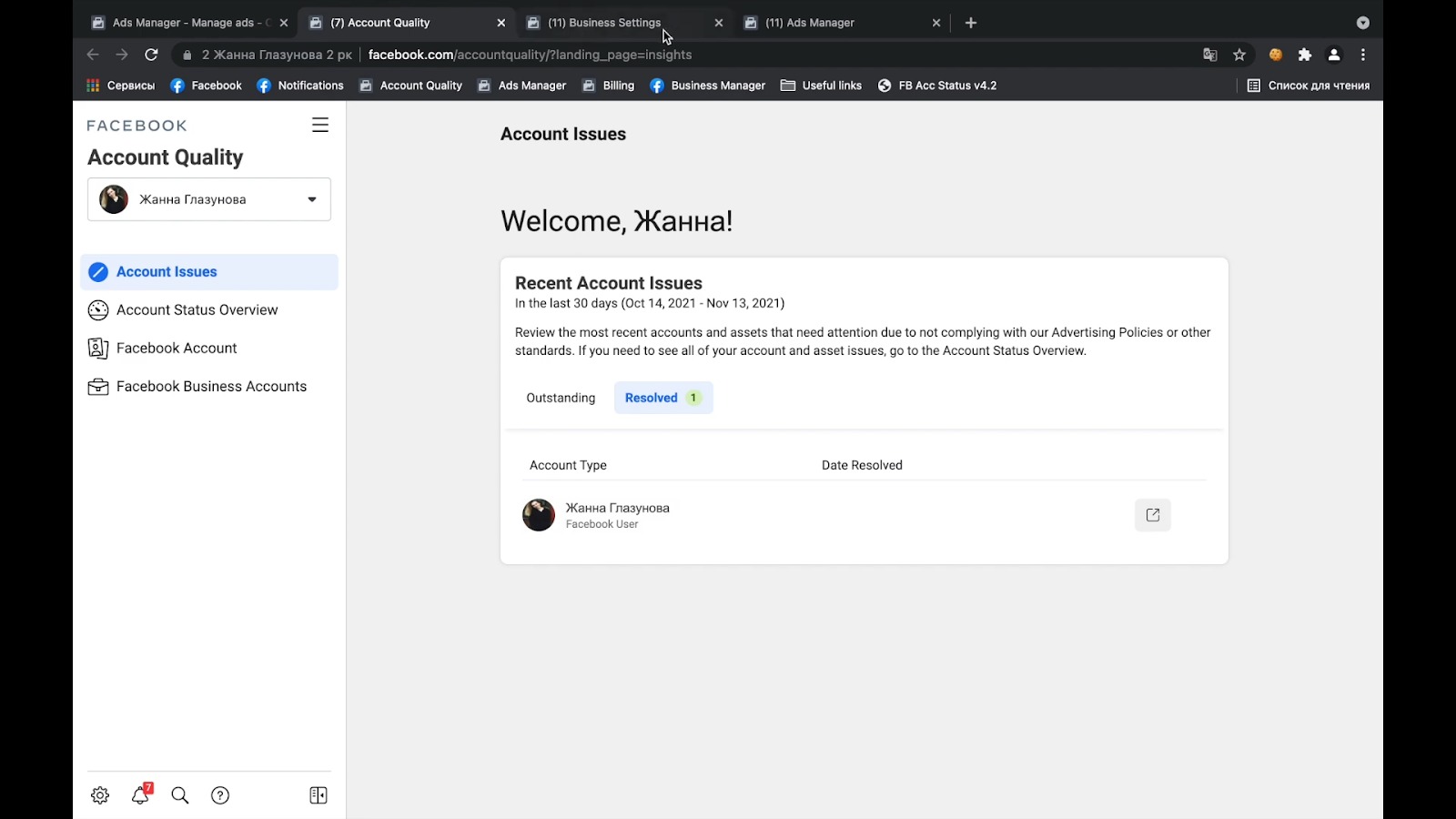Click the tab search dropdown arrow
This screenshot has width=1456, height=819.
click(x=1363, y=23)
